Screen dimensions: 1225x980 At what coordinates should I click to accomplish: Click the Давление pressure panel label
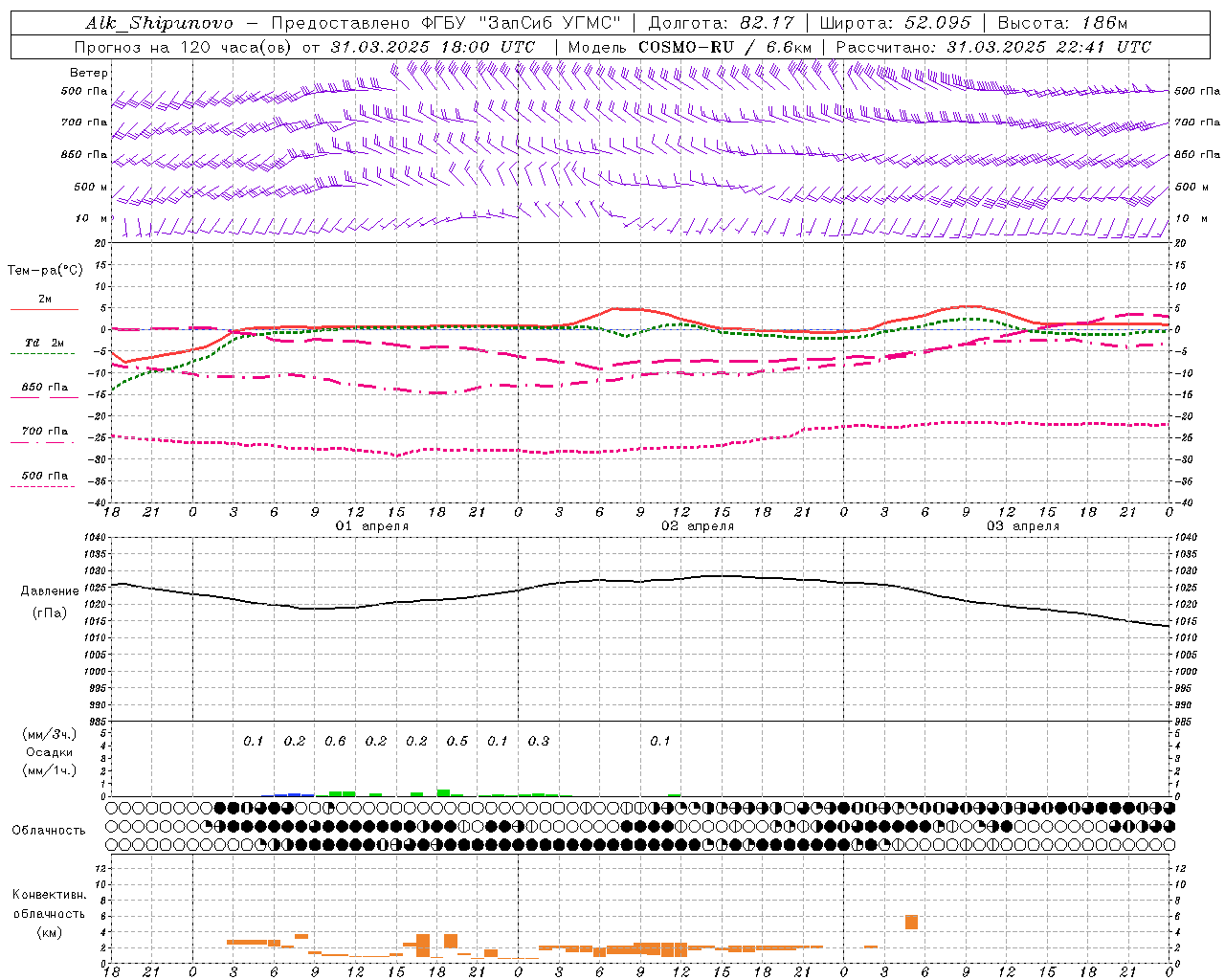[50, 591]
